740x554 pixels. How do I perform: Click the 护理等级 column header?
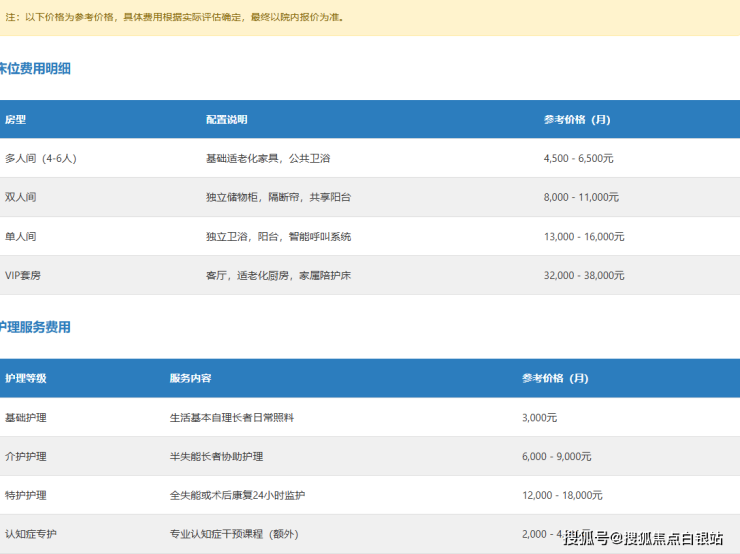[x=25, y=378]
